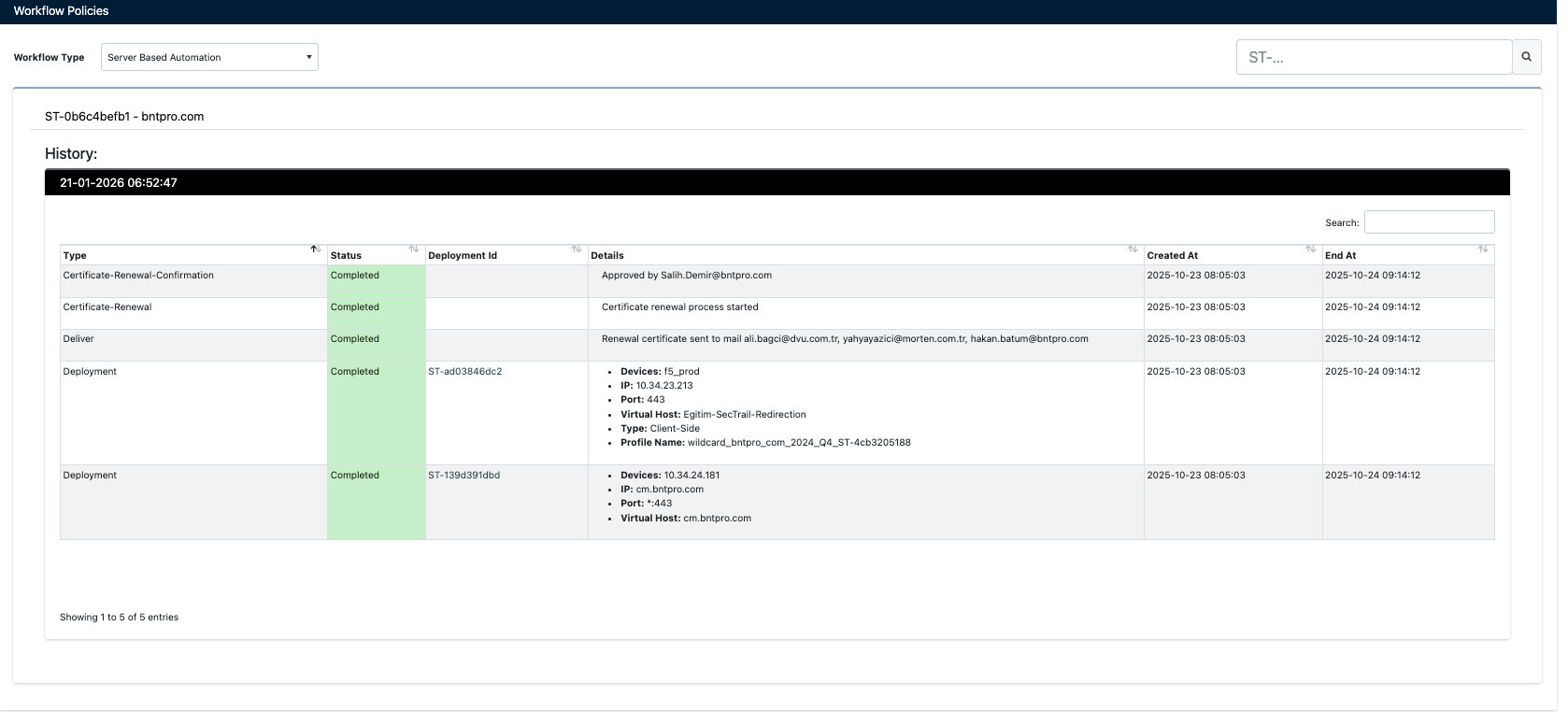The width and height of the screenshot is (1568, 712).
Task: Click End At value in Deliver row
Action: coord(1373,338)
